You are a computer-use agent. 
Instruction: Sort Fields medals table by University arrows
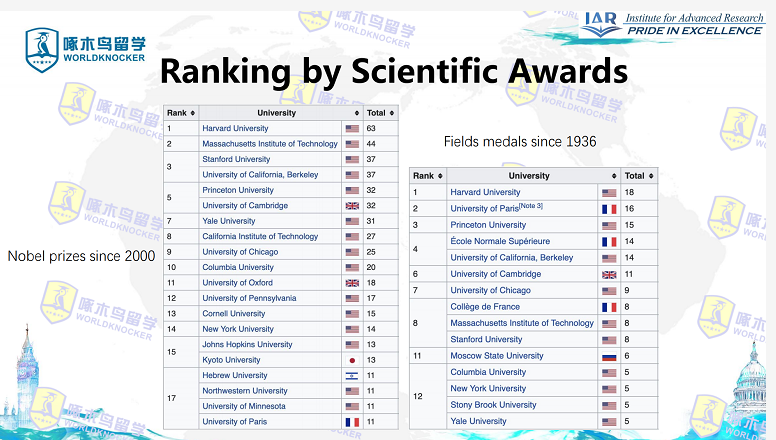point(614,176)
